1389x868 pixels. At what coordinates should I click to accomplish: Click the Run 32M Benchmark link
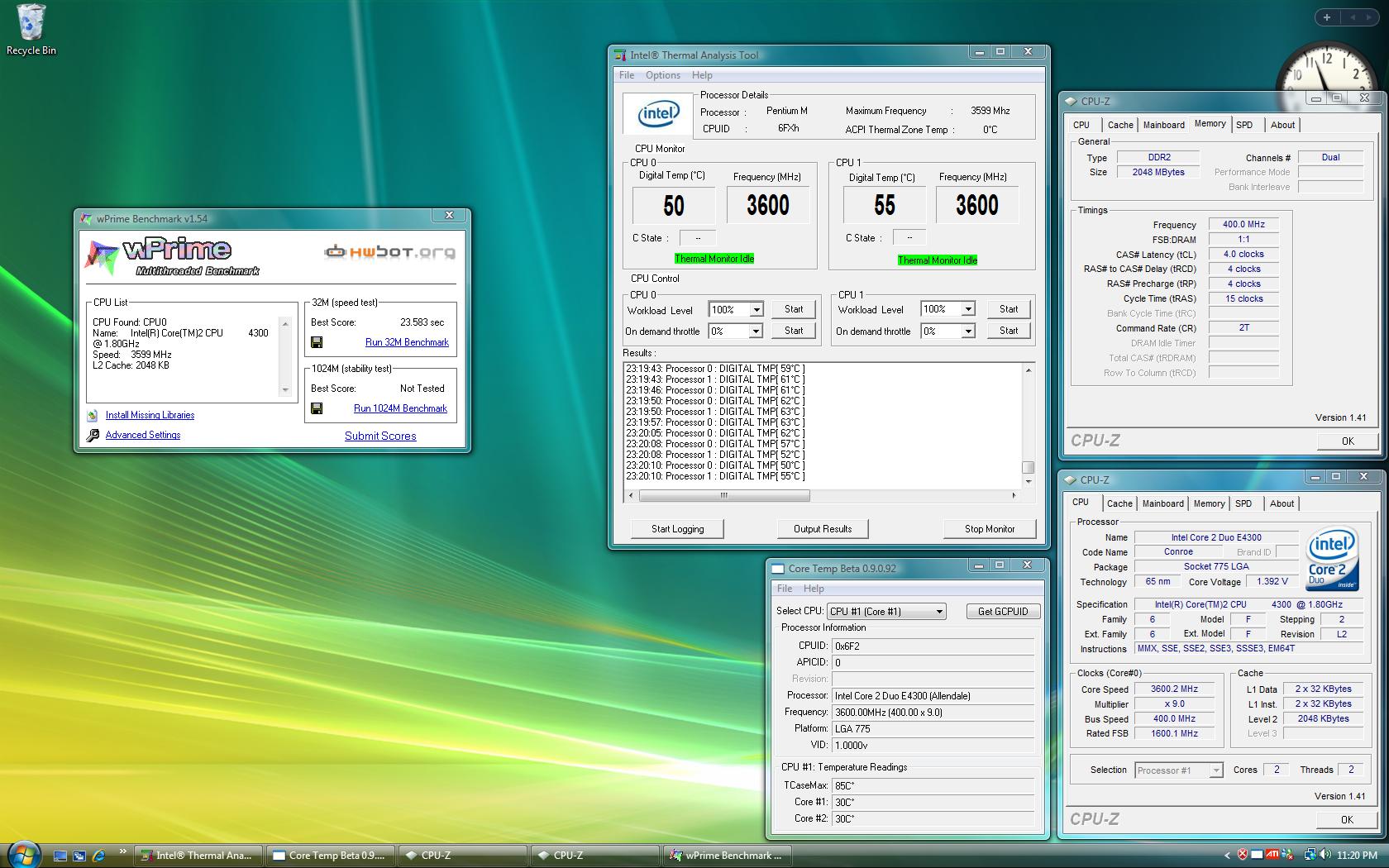click(407, 342)
